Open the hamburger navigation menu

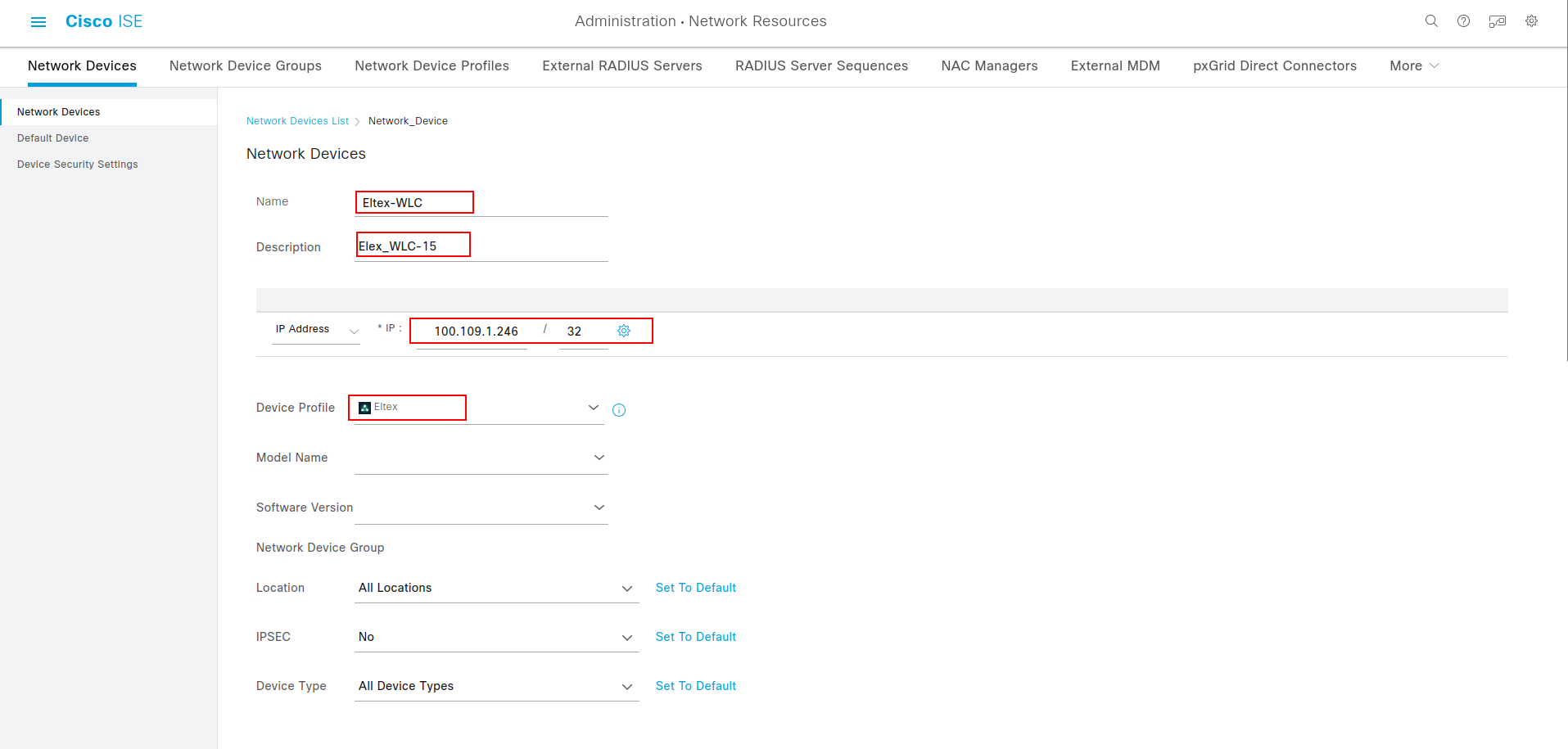click(x=38, y=22)
